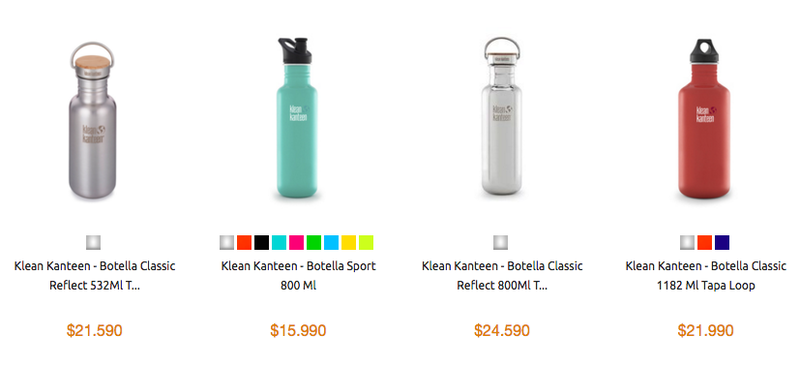The width and height of the screenshot is (800, 367).
Task: Open the teal Botella Sport bottle image
Action: point(297,118)
